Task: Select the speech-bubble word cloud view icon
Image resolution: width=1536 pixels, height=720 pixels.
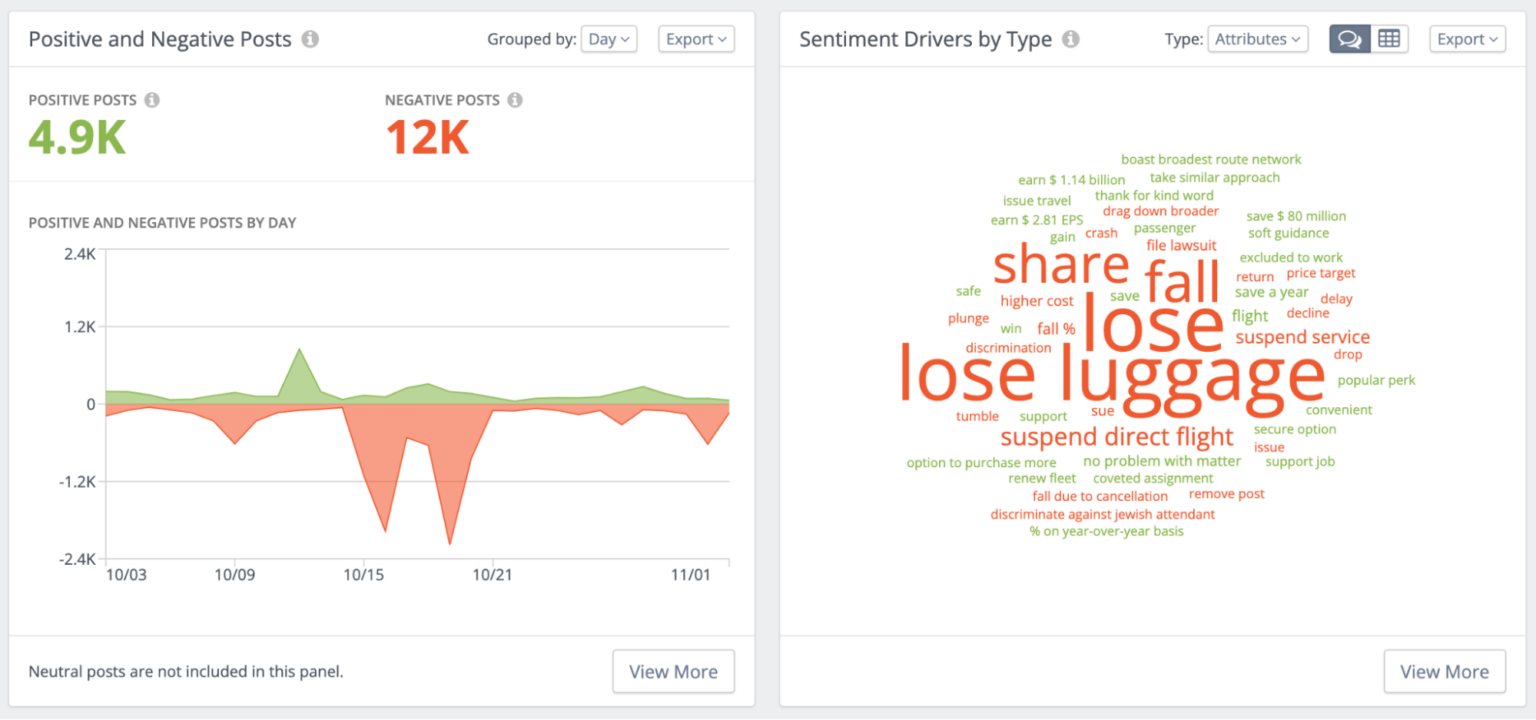Action: 1349,39
